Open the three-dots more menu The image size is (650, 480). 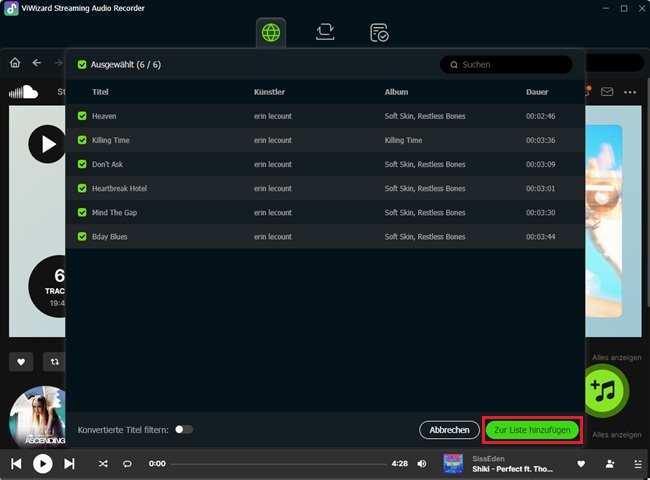tap(630, 92)
